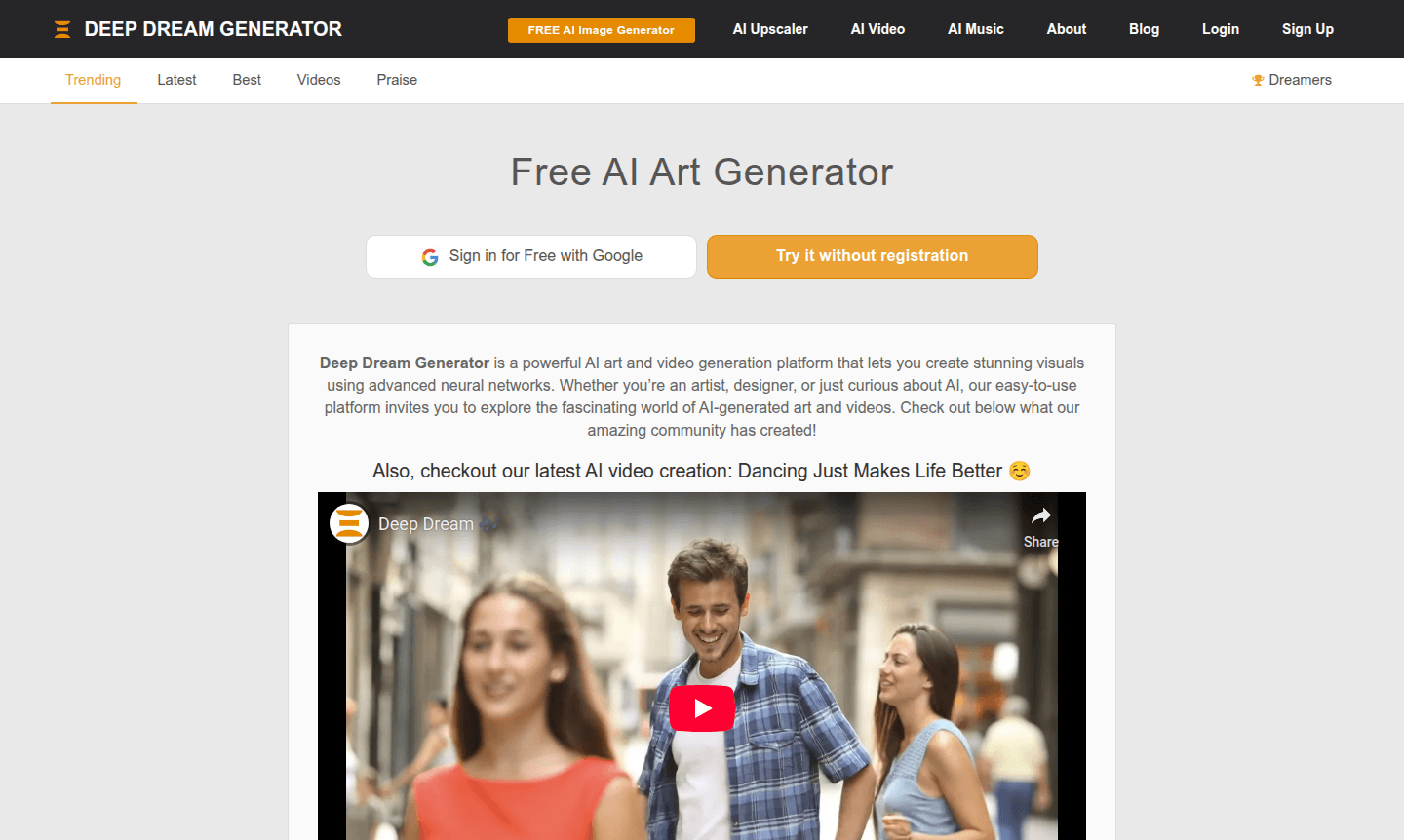The height and width of the screenshot is (840, 1404).
Task: Go to the AI Video page
Action: (877, 29)
